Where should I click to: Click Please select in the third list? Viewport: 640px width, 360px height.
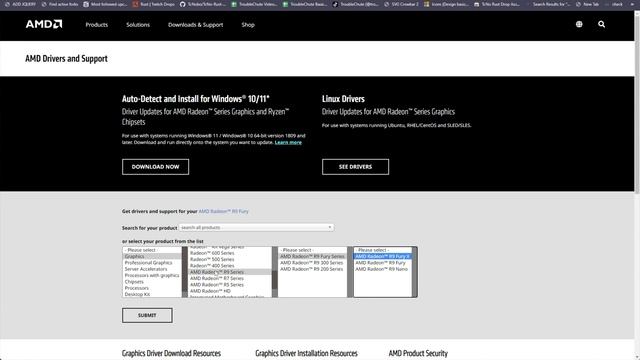(312, 250)
